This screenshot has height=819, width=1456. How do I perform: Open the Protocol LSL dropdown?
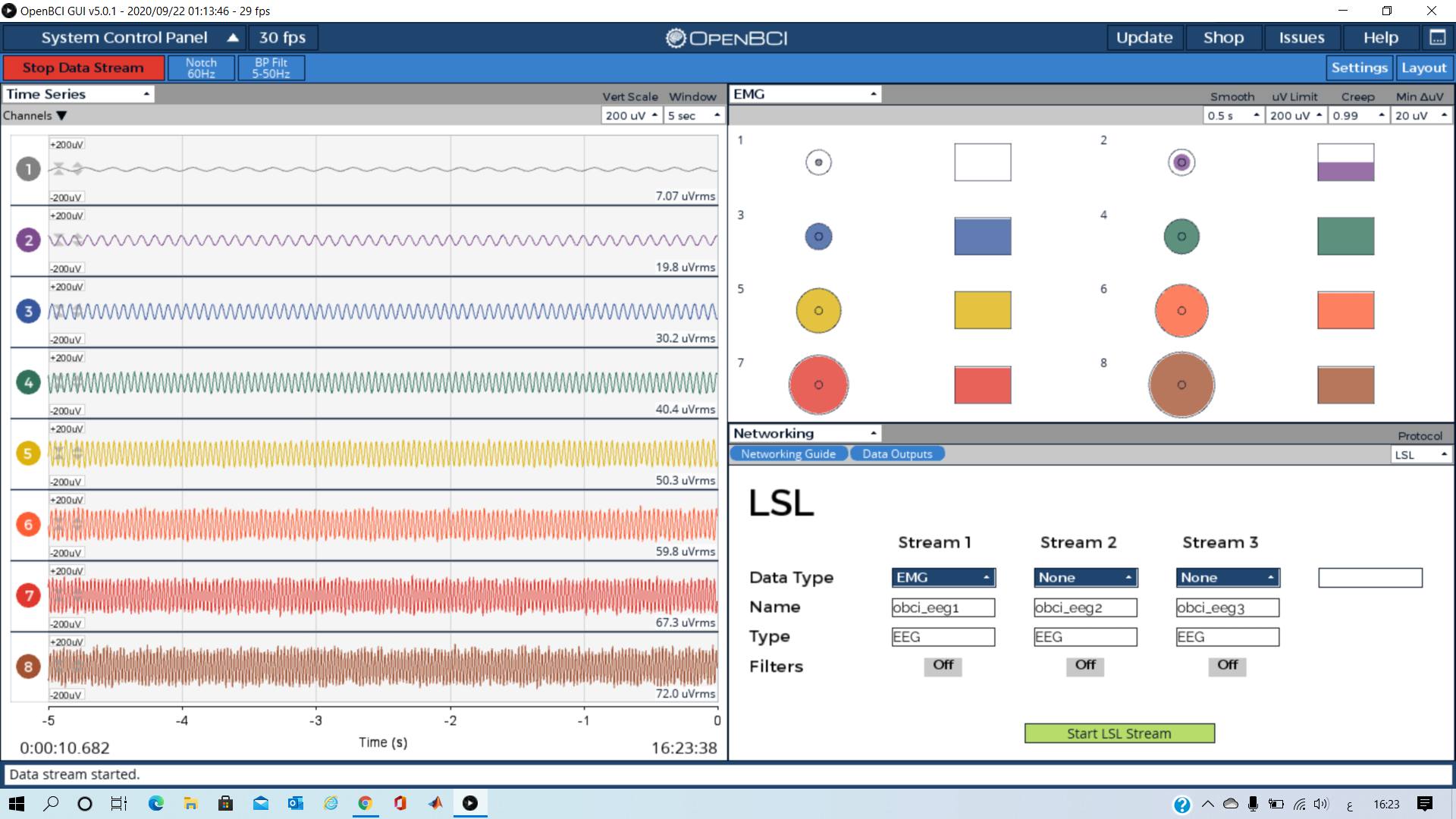(x=1422, y=454)
